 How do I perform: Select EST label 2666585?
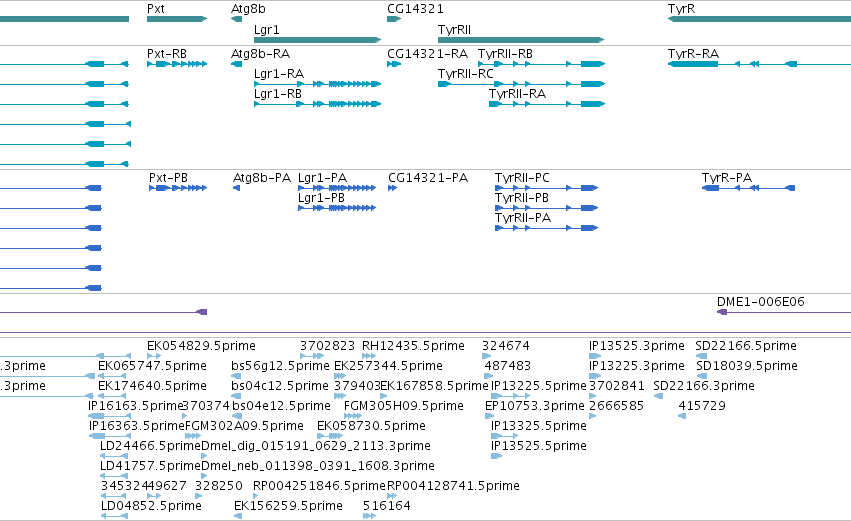point(617,406)
